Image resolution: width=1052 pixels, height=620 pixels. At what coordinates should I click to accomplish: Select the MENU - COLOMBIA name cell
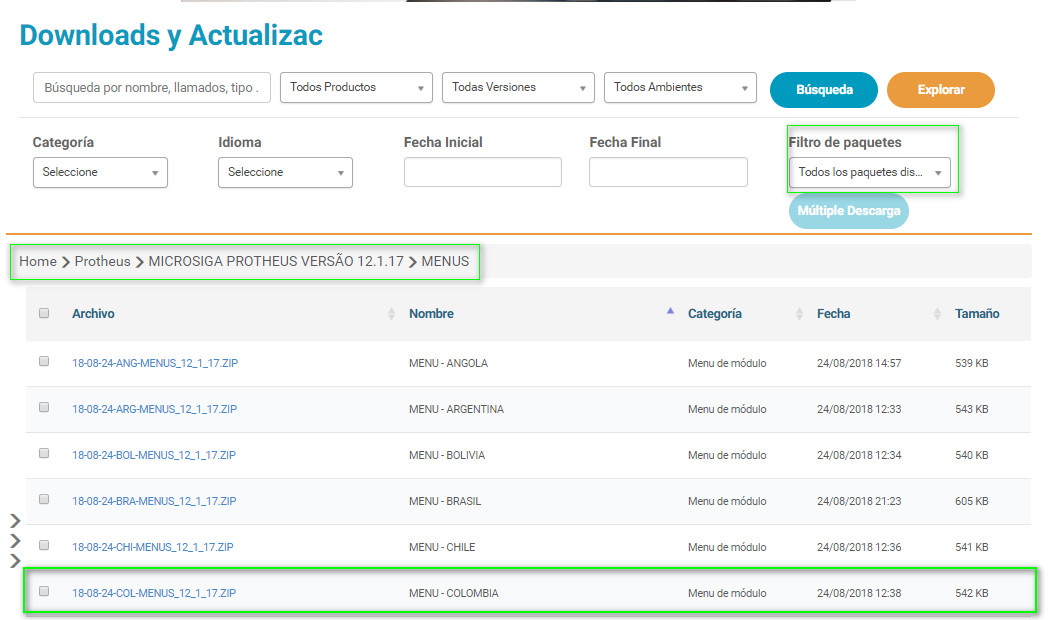click(x=454, y=593)
